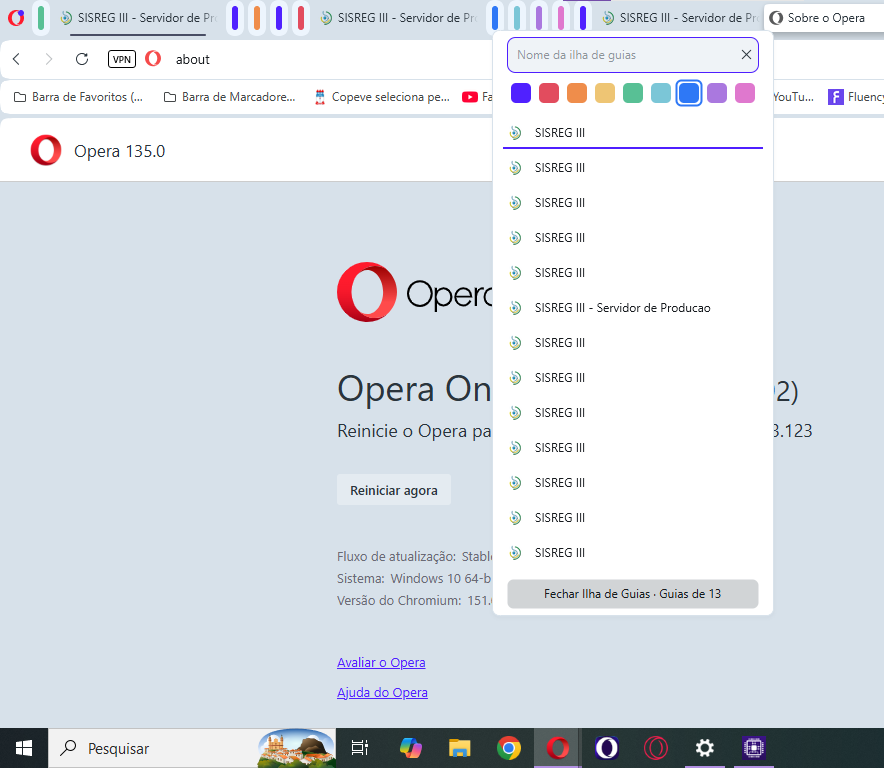Image resolution: width=884 pixels, height=768 pixels.
Task: Switch to the Sobre o Opera tab
Action: (x=824, y=18)
